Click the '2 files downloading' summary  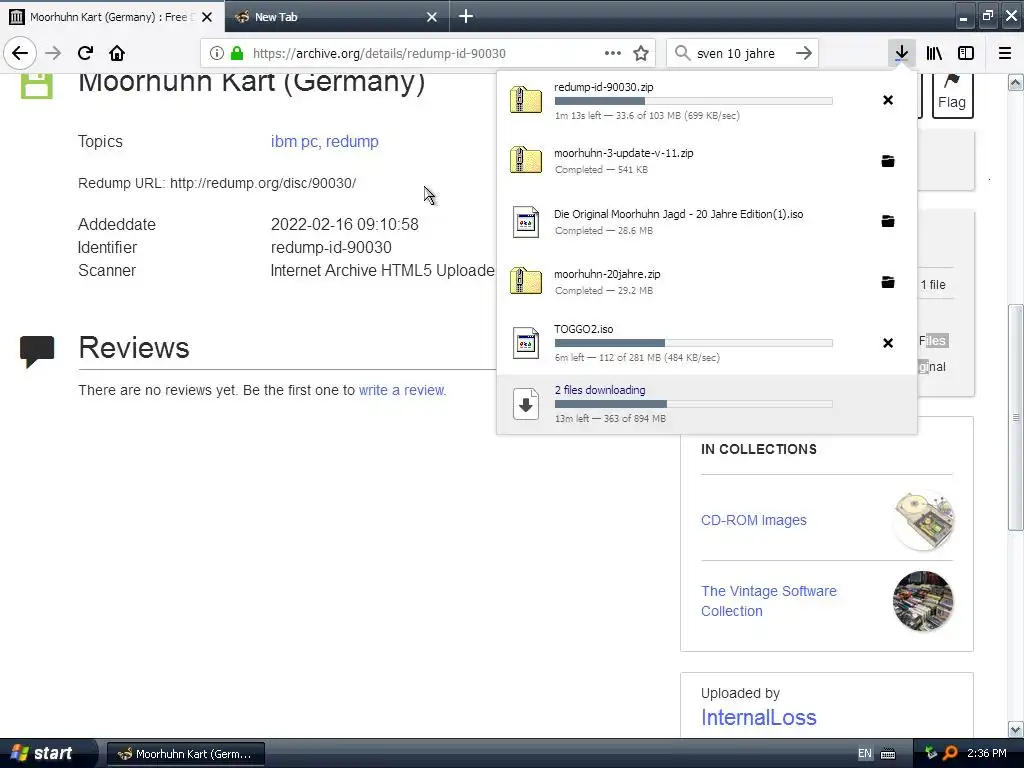click(600, 390)
